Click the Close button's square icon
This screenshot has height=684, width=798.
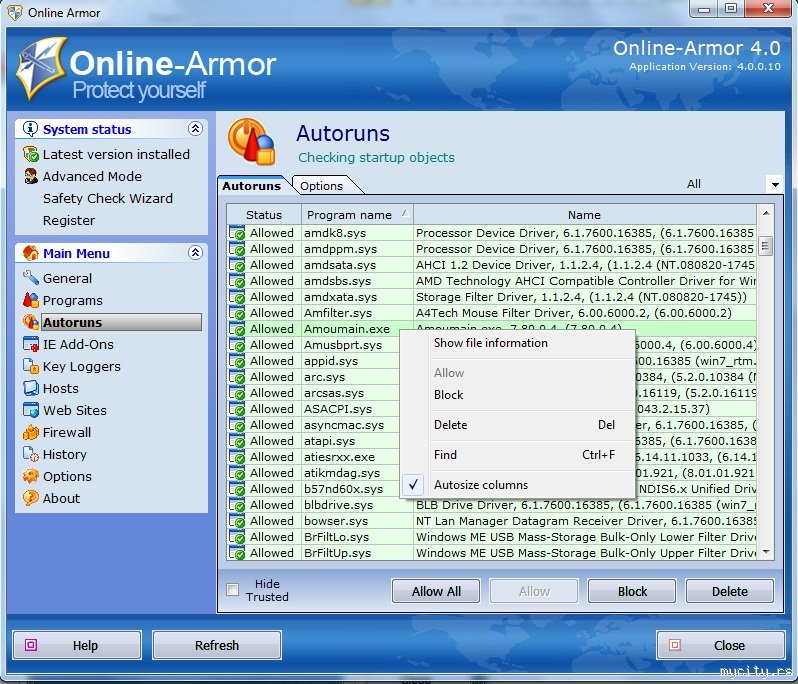(674, 645)
